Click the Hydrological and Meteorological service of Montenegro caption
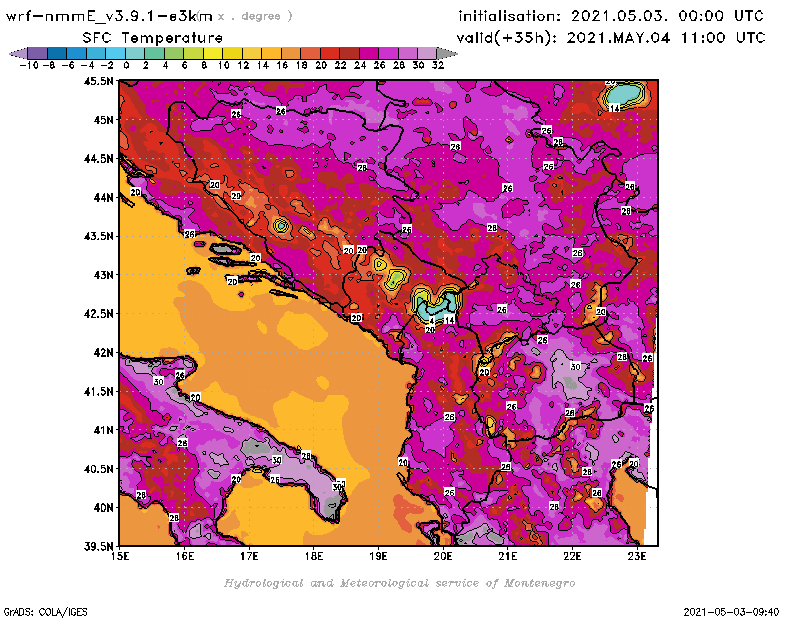This screenshot has width=800, height=618. tap(399, 583)
